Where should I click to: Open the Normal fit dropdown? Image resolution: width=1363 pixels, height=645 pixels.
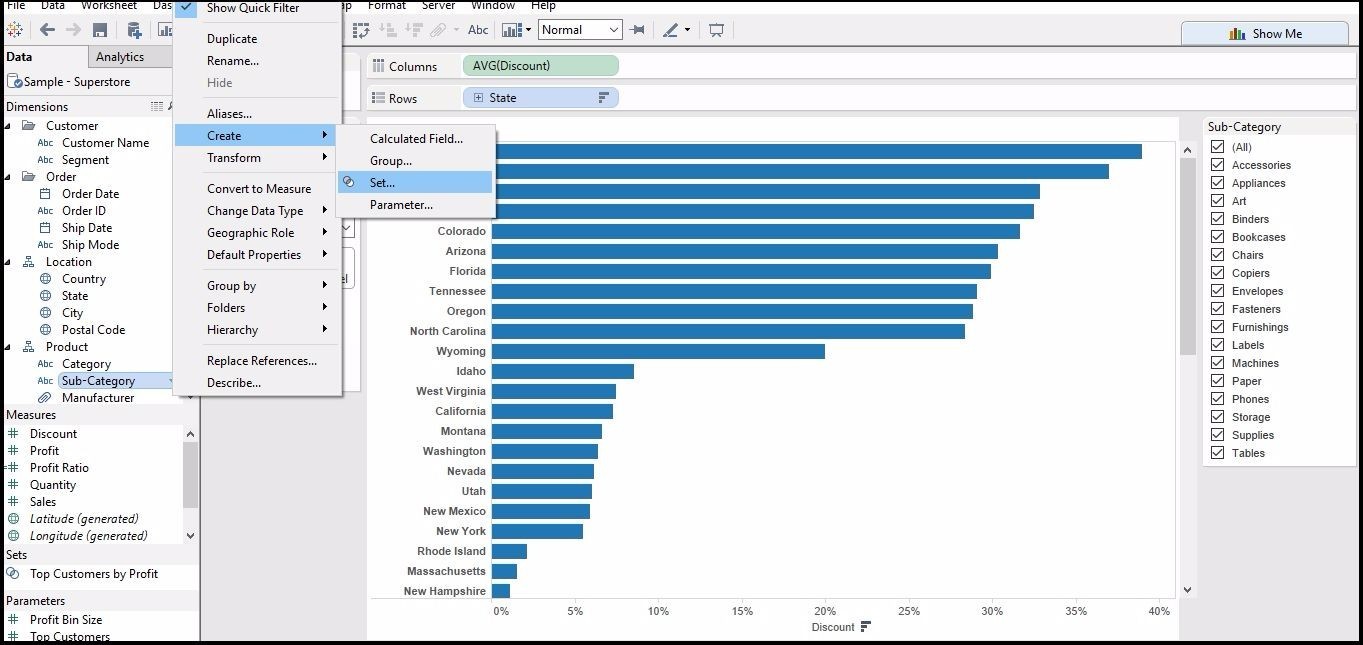616,29
